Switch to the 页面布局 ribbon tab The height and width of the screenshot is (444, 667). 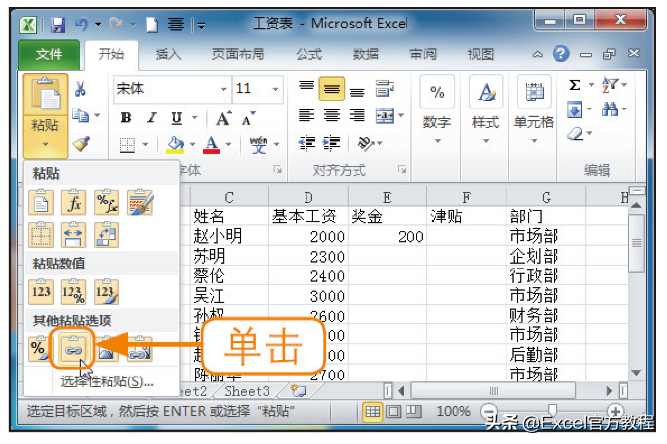[x=238, y=54]
